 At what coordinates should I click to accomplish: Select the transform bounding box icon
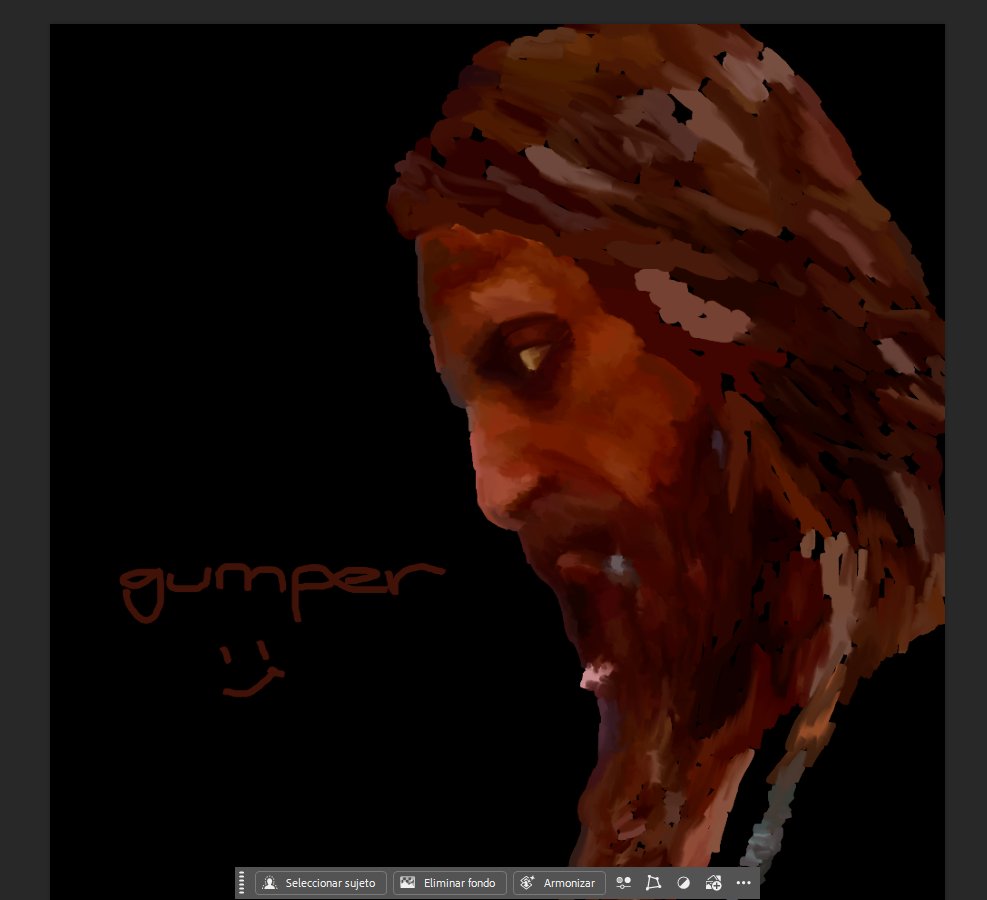pyautogui.click(x=653, y=883)
